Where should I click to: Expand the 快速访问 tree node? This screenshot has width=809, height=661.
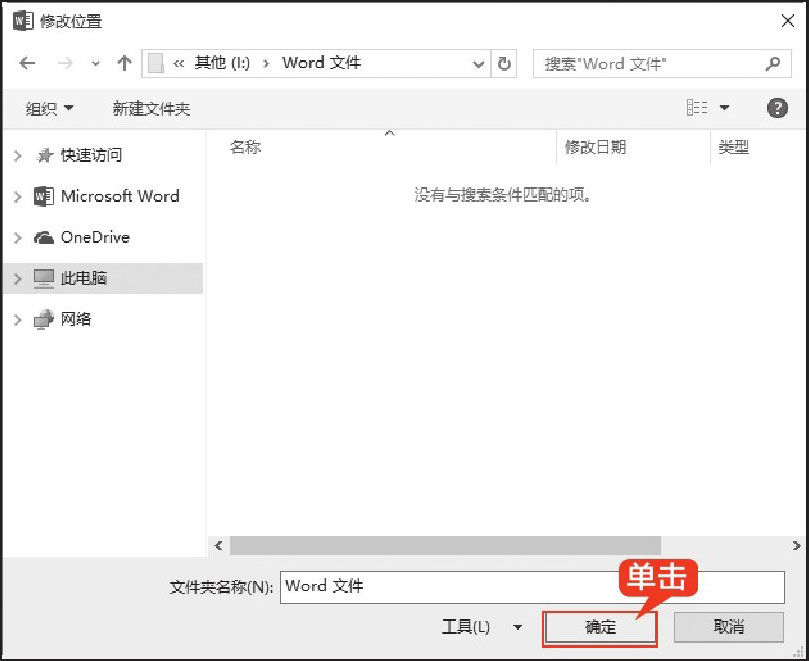18,155
